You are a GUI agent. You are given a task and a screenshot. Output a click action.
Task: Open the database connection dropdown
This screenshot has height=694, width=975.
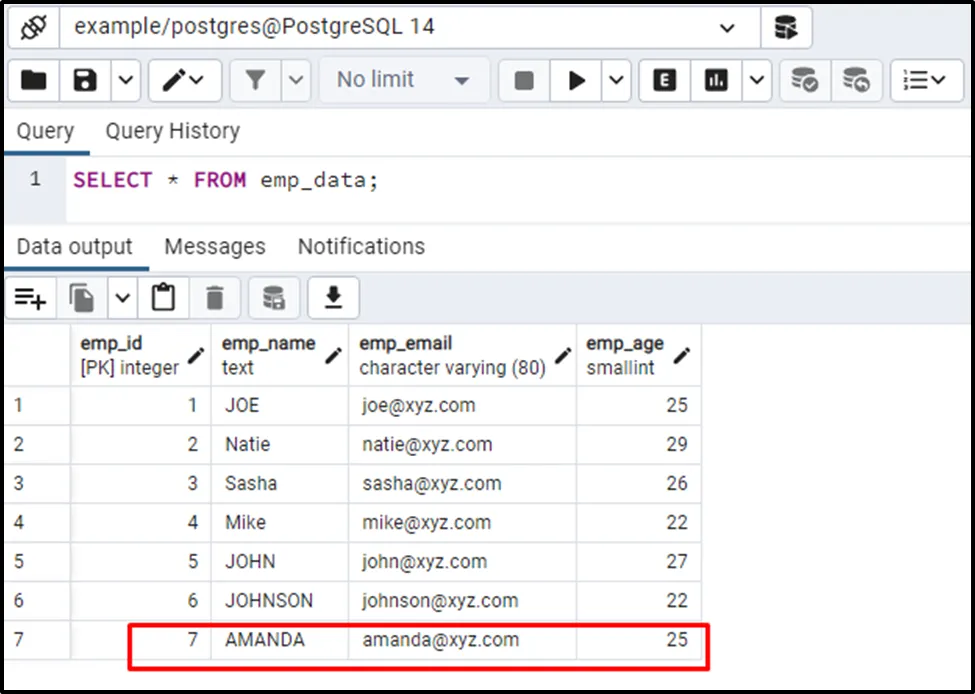click(727, 28)
